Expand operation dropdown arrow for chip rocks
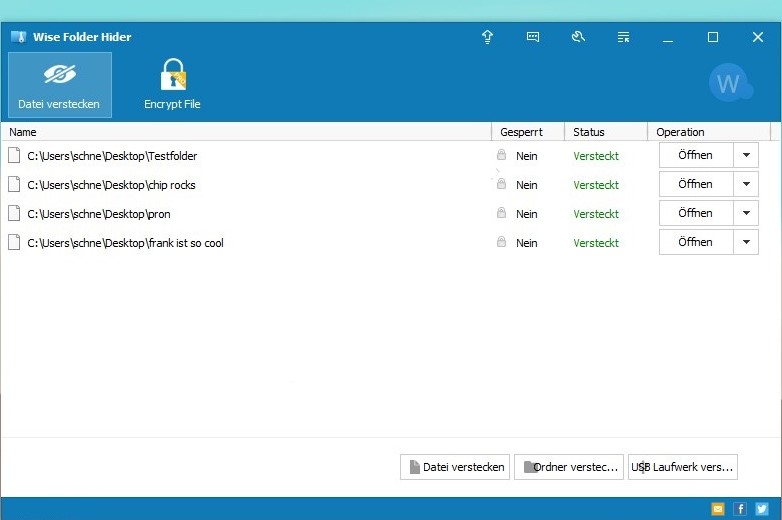Viewport: 782px width, 520px height. coord(746,184)
